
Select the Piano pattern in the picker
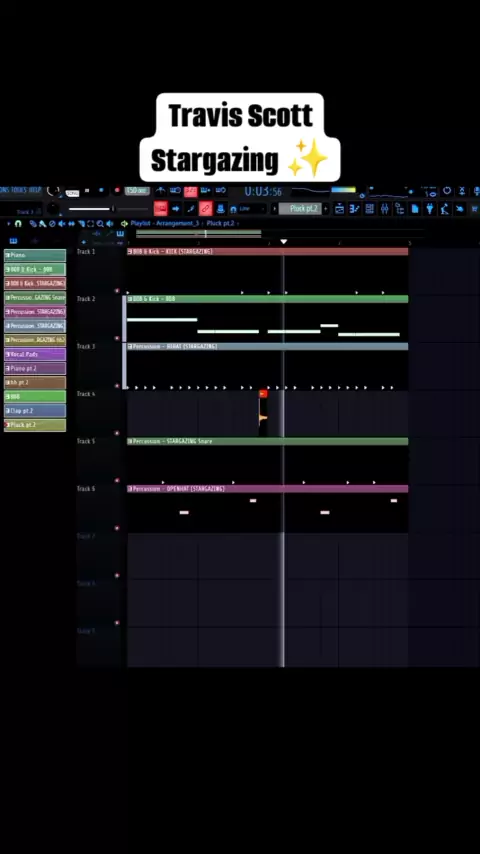click(x=35, y=255)
